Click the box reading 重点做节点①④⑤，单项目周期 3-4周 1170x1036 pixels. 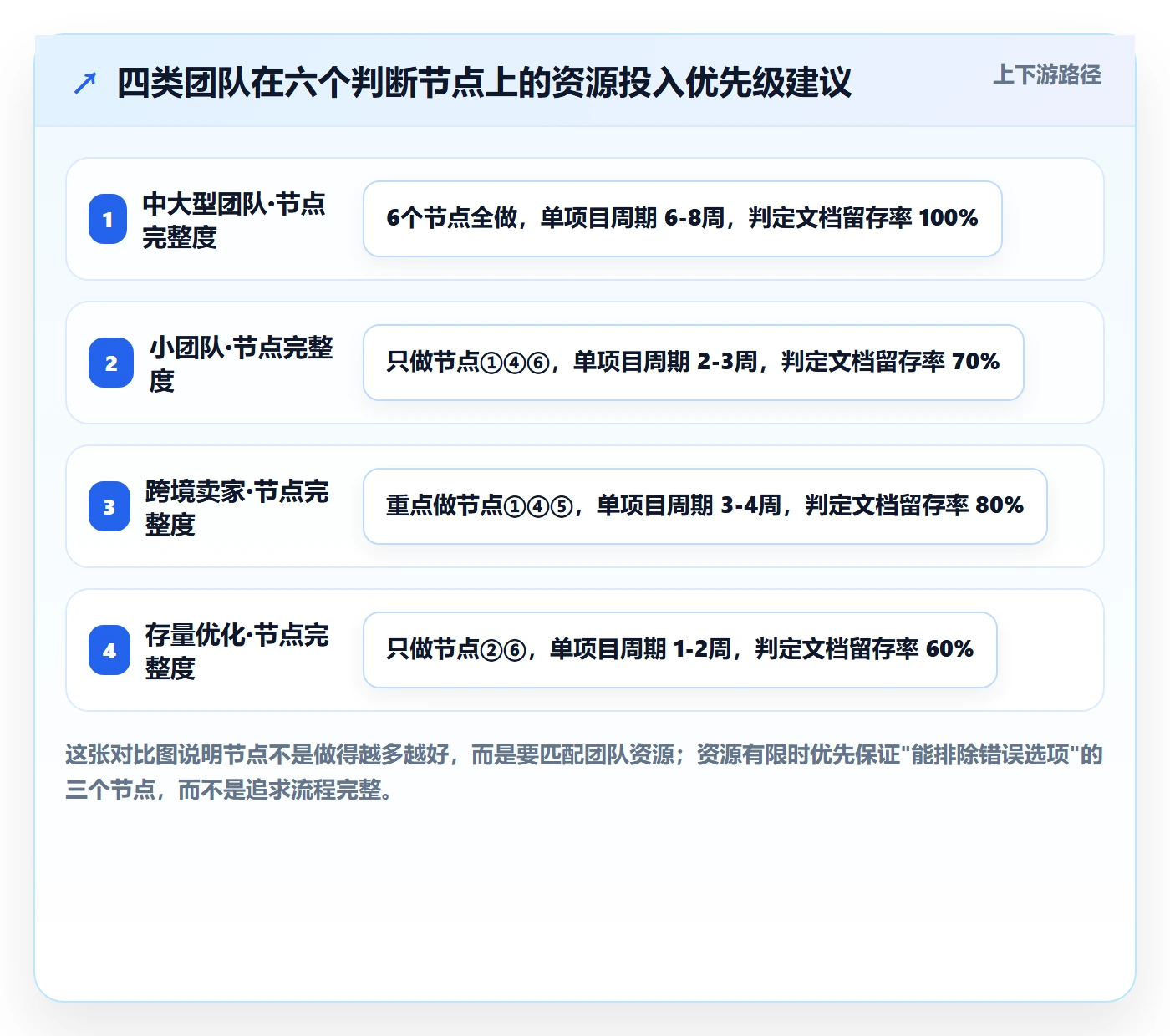[705, 506]
